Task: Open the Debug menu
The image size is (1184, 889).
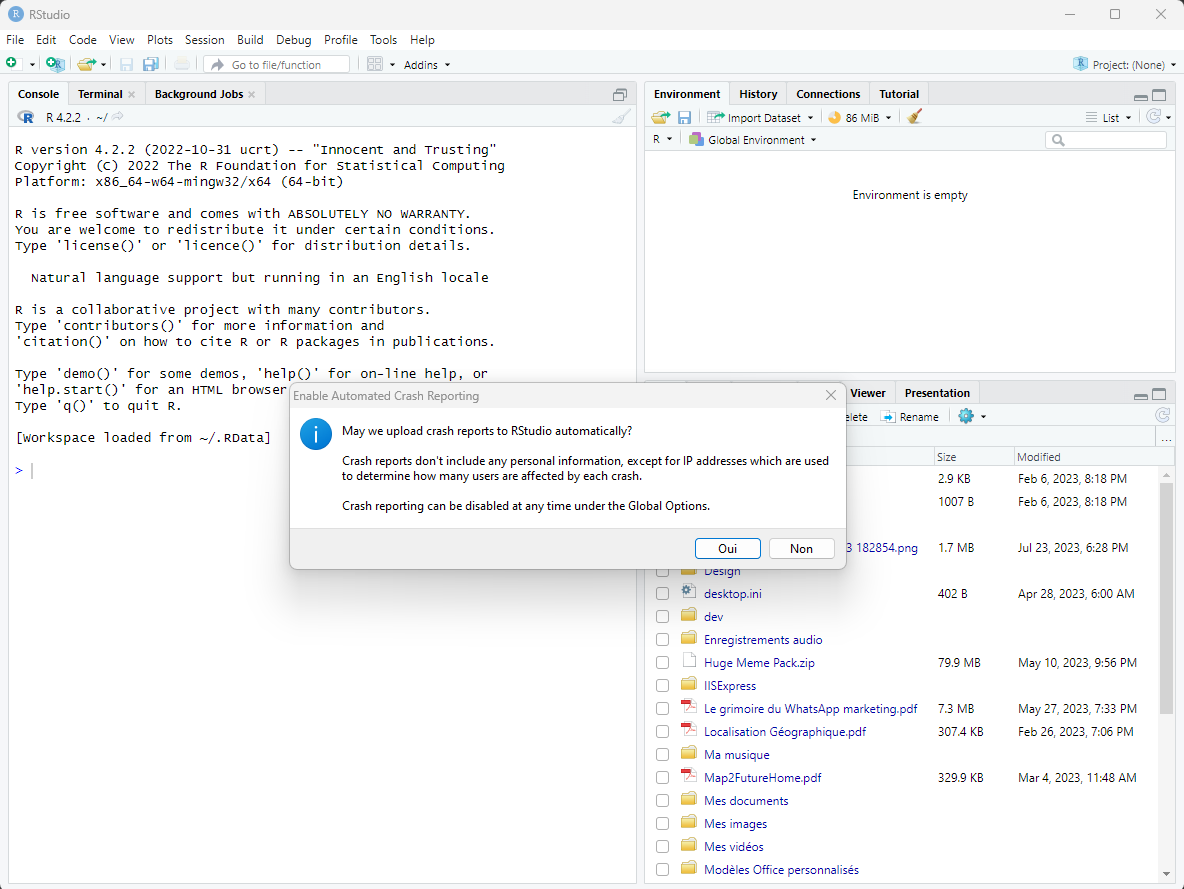Action: click(x=294, y=40)
